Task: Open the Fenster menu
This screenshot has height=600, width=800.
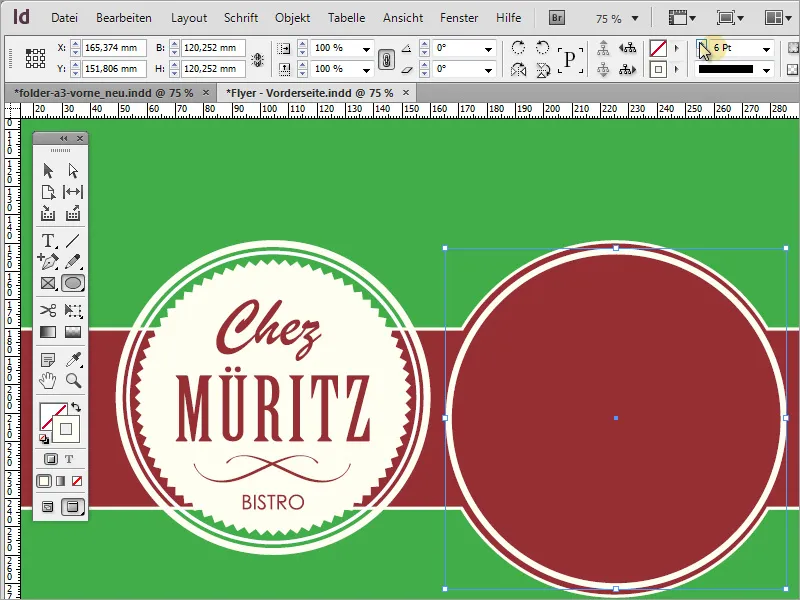Action: pyautogui.click(x=459, y=18)
